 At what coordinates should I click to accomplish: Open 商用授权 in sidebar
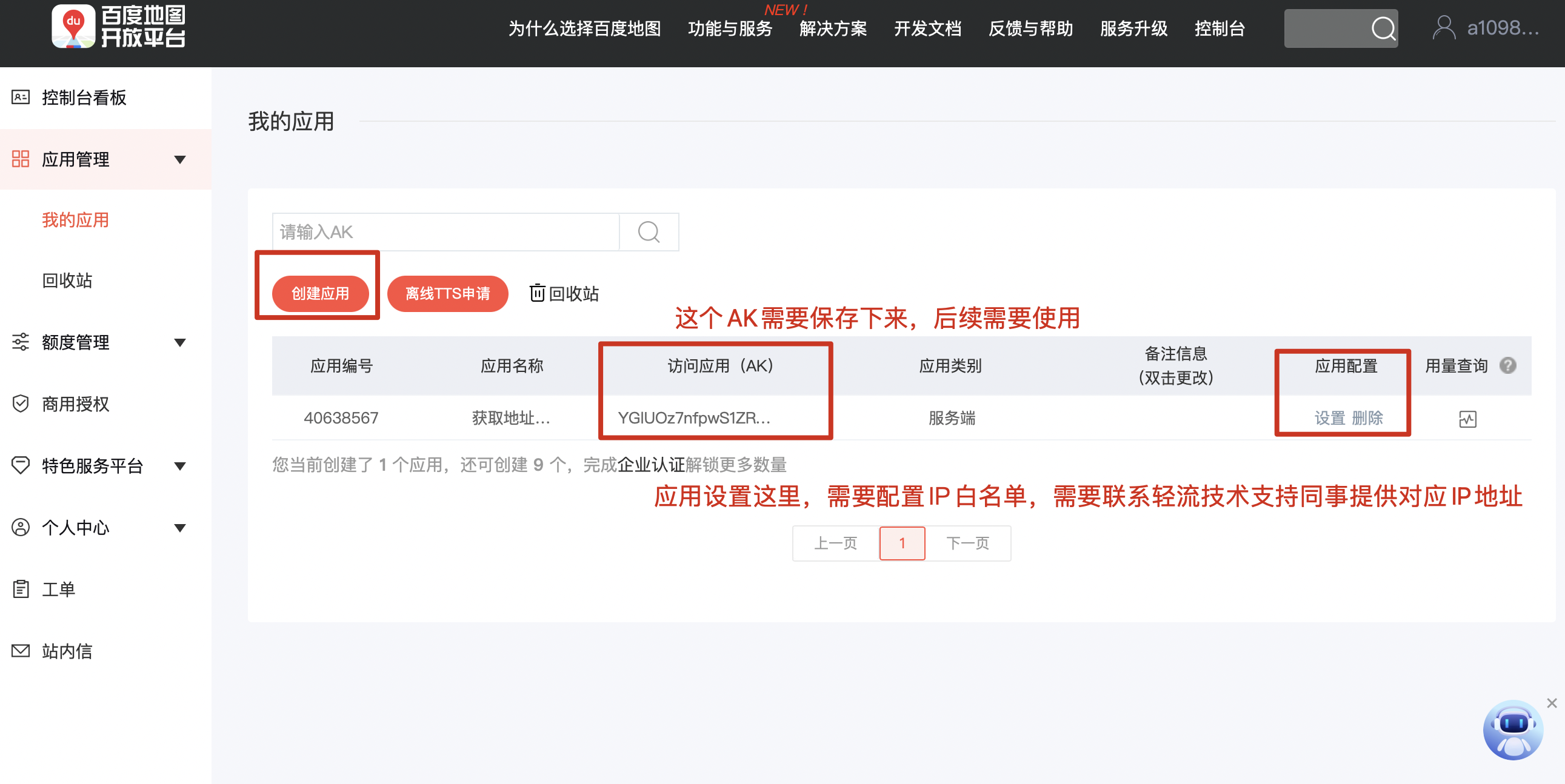75,404
